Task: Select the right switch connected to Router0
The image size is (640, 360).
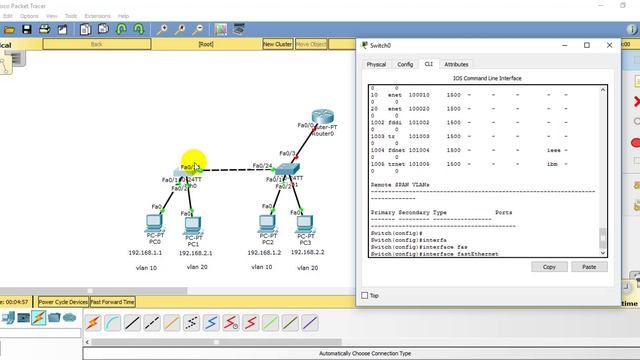Action: click(288, 169)
